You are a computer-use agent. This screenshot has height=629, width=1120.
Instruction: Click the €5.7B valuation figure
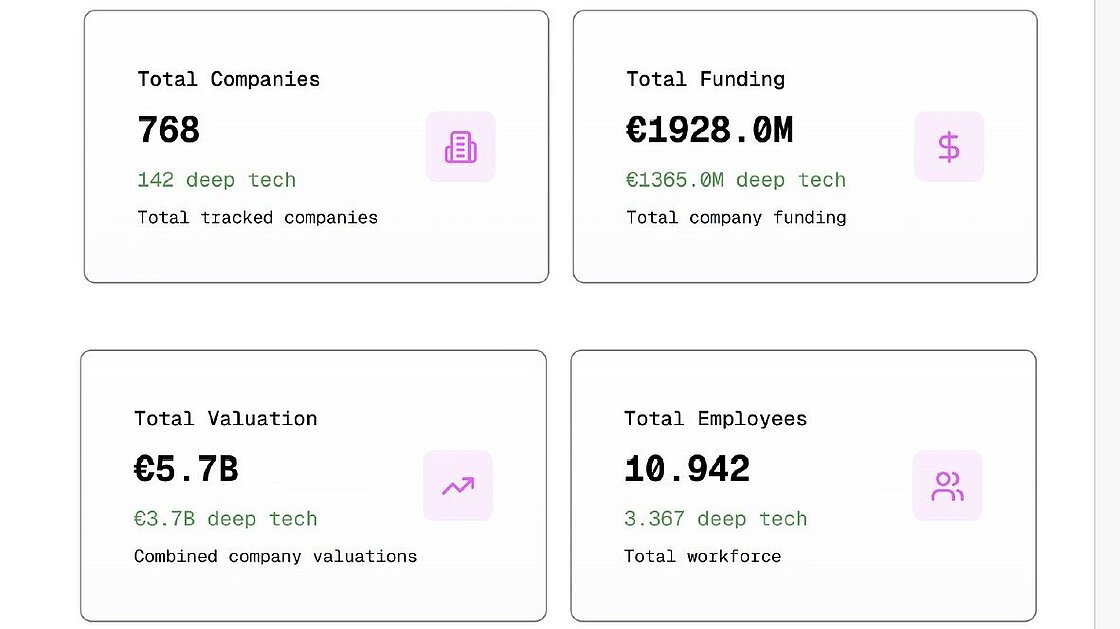pos(186,469)
